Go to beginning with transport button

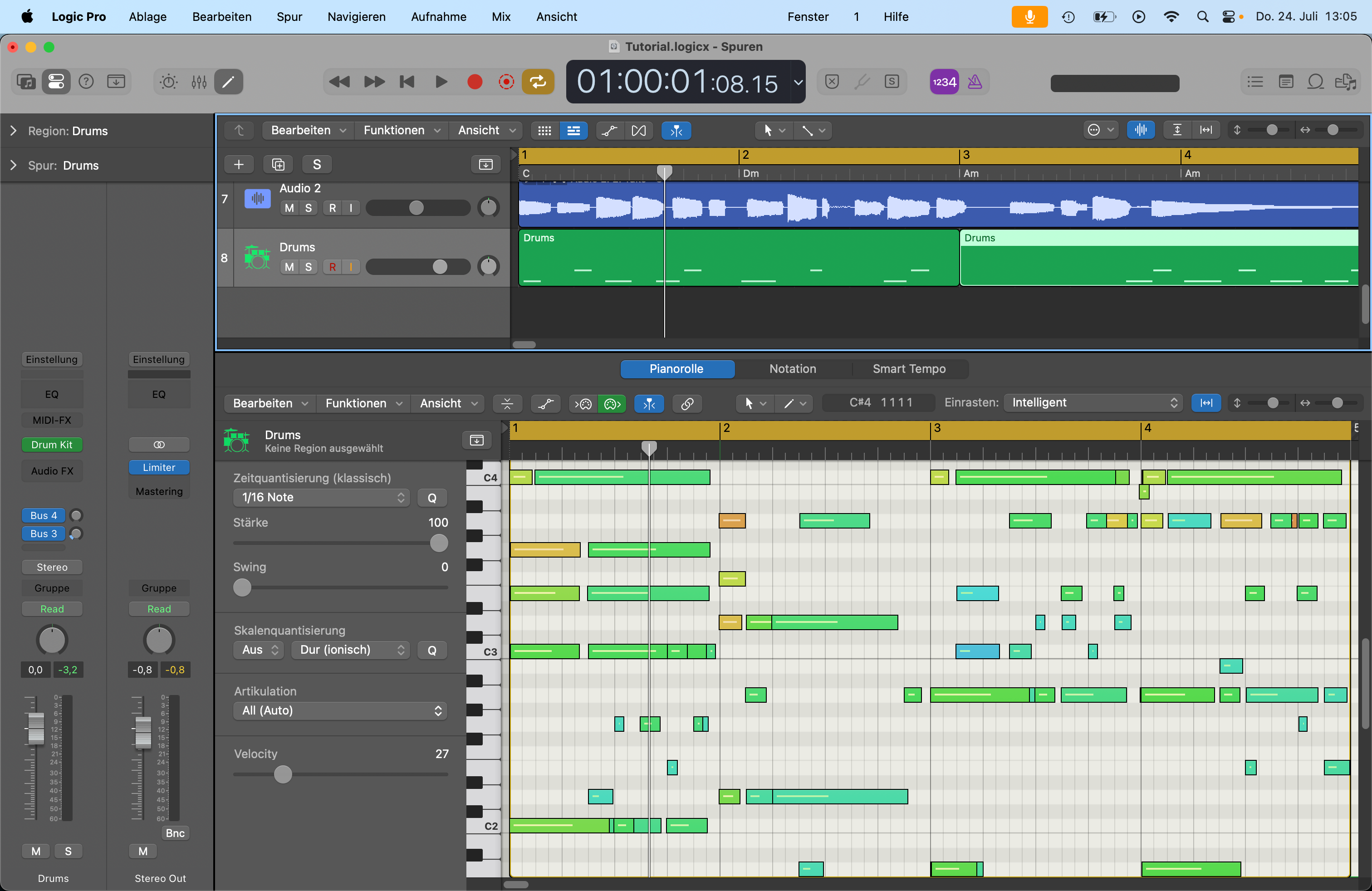click(x=407, y=82)
